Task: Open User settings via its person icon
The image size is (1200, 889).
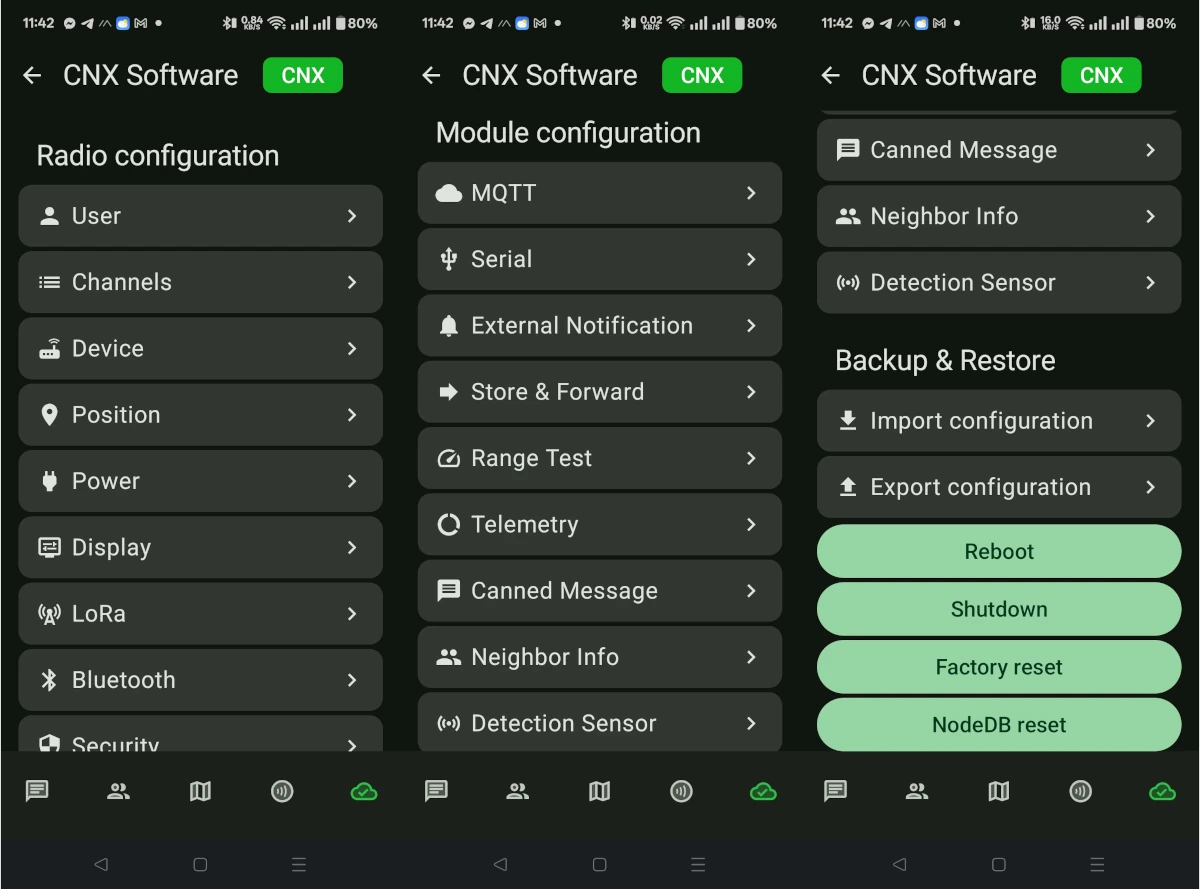Action: point(49,216)
